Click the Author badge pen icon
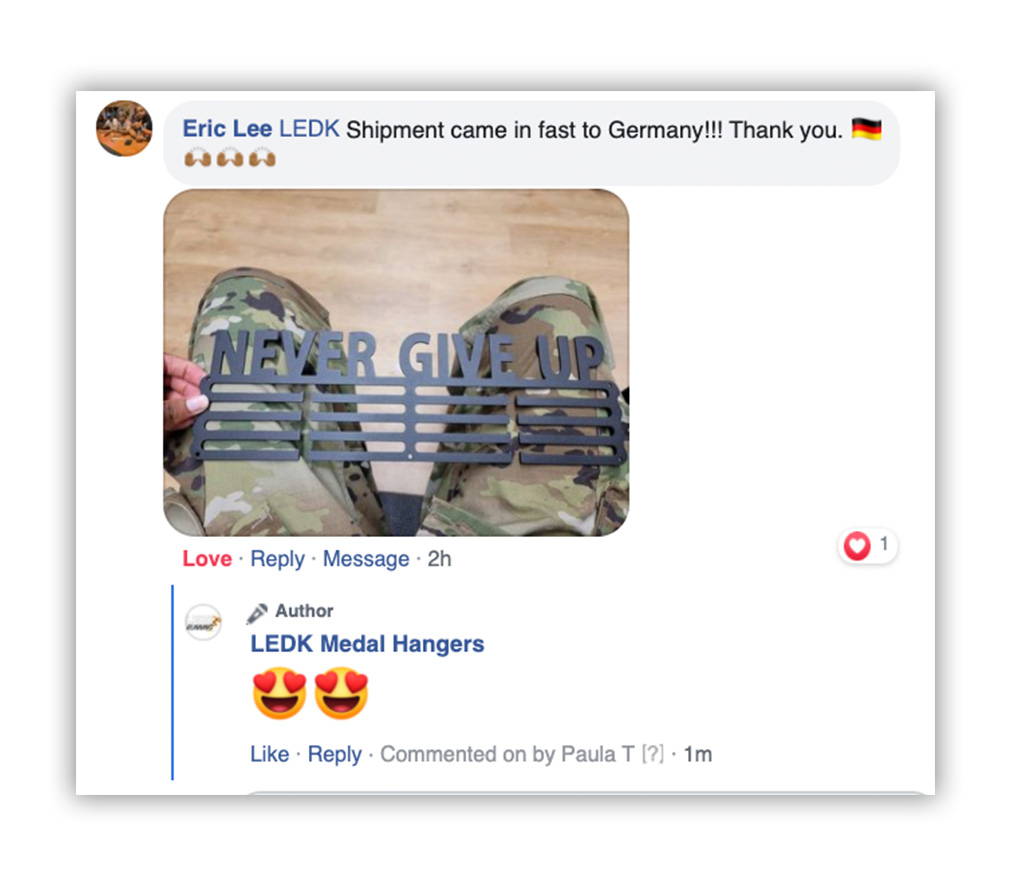The image size is (1020, 896). (257, 612)
